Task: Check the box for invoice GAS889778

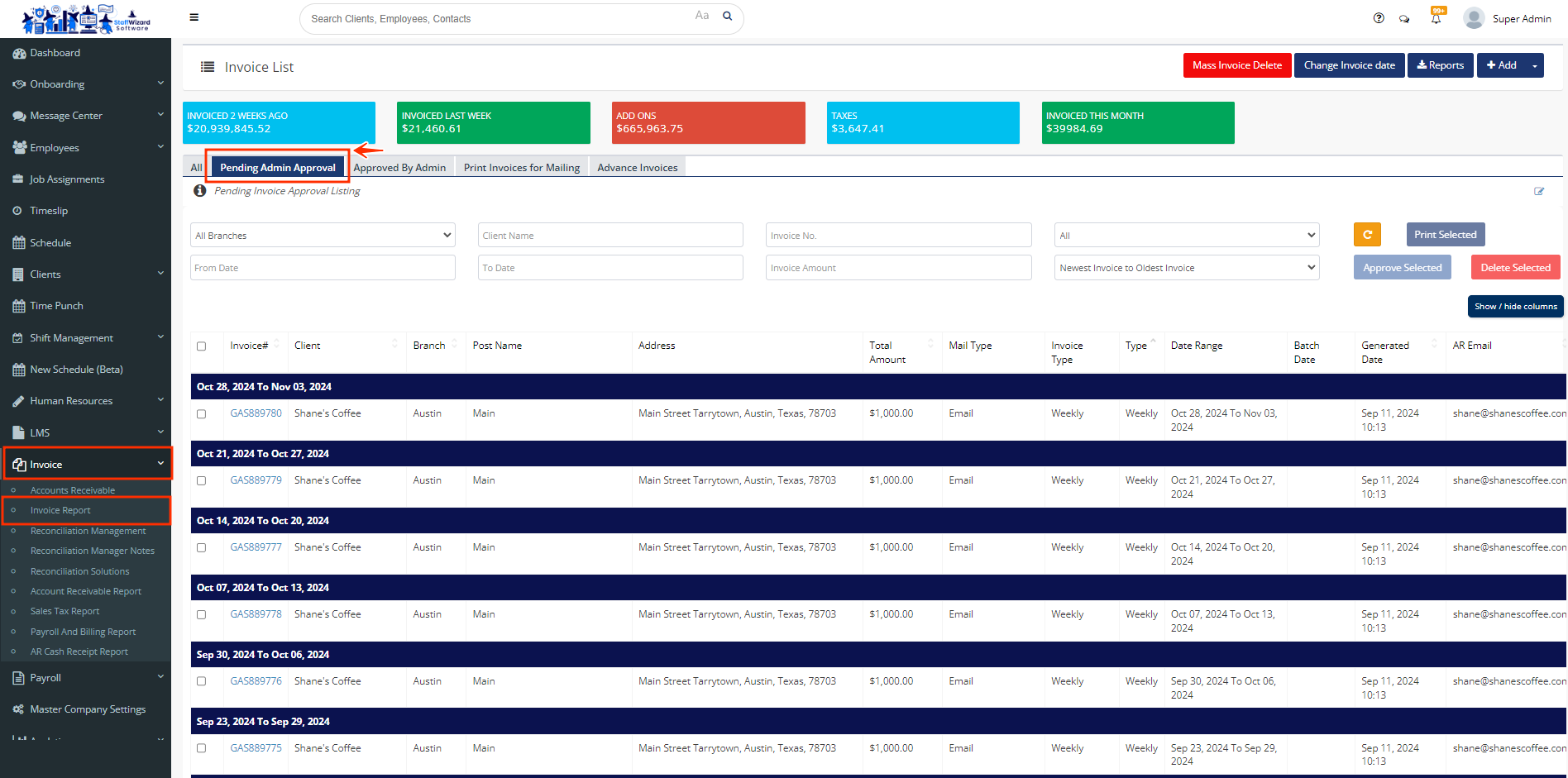Action: (x=202, y=615)
